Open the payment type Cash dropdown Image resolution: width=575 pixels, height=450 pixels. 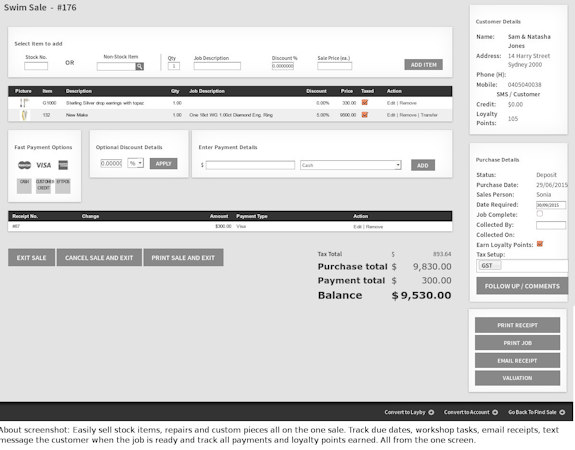tap(351, 165)
